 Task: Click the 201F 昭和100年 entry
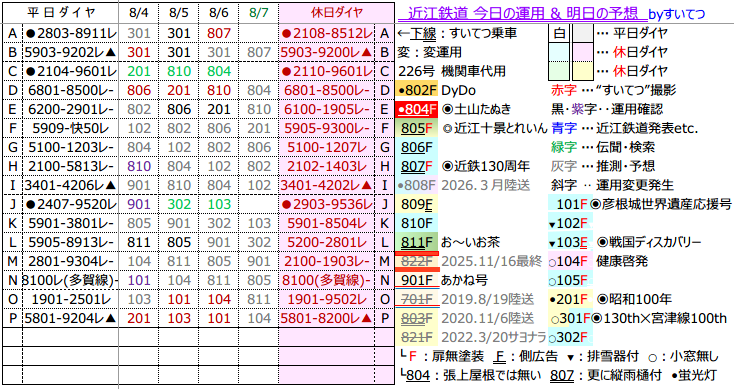pyautogui.click(x=611, y=299)
